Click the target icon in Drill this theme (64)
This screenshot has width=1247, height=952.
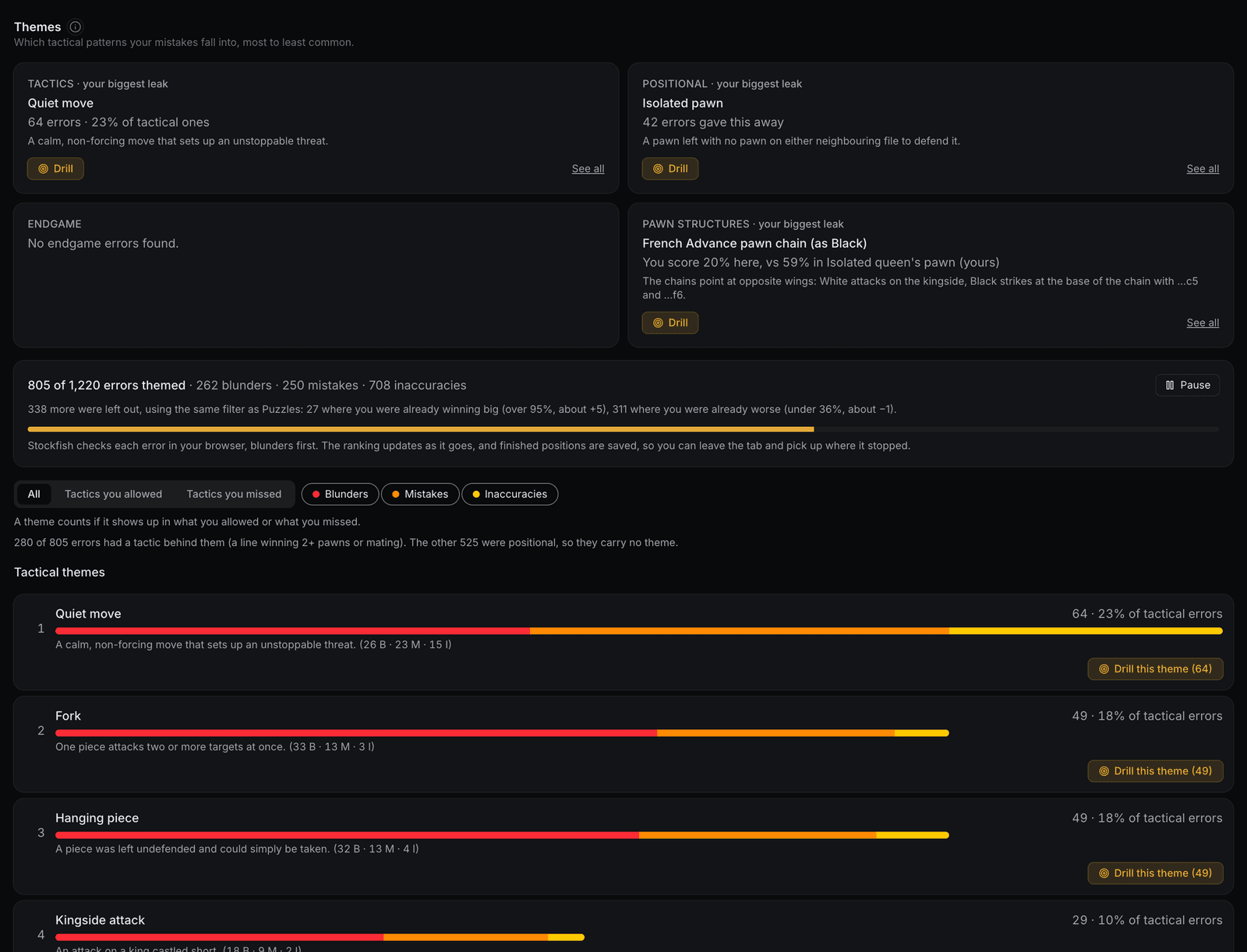(1104, 669)
